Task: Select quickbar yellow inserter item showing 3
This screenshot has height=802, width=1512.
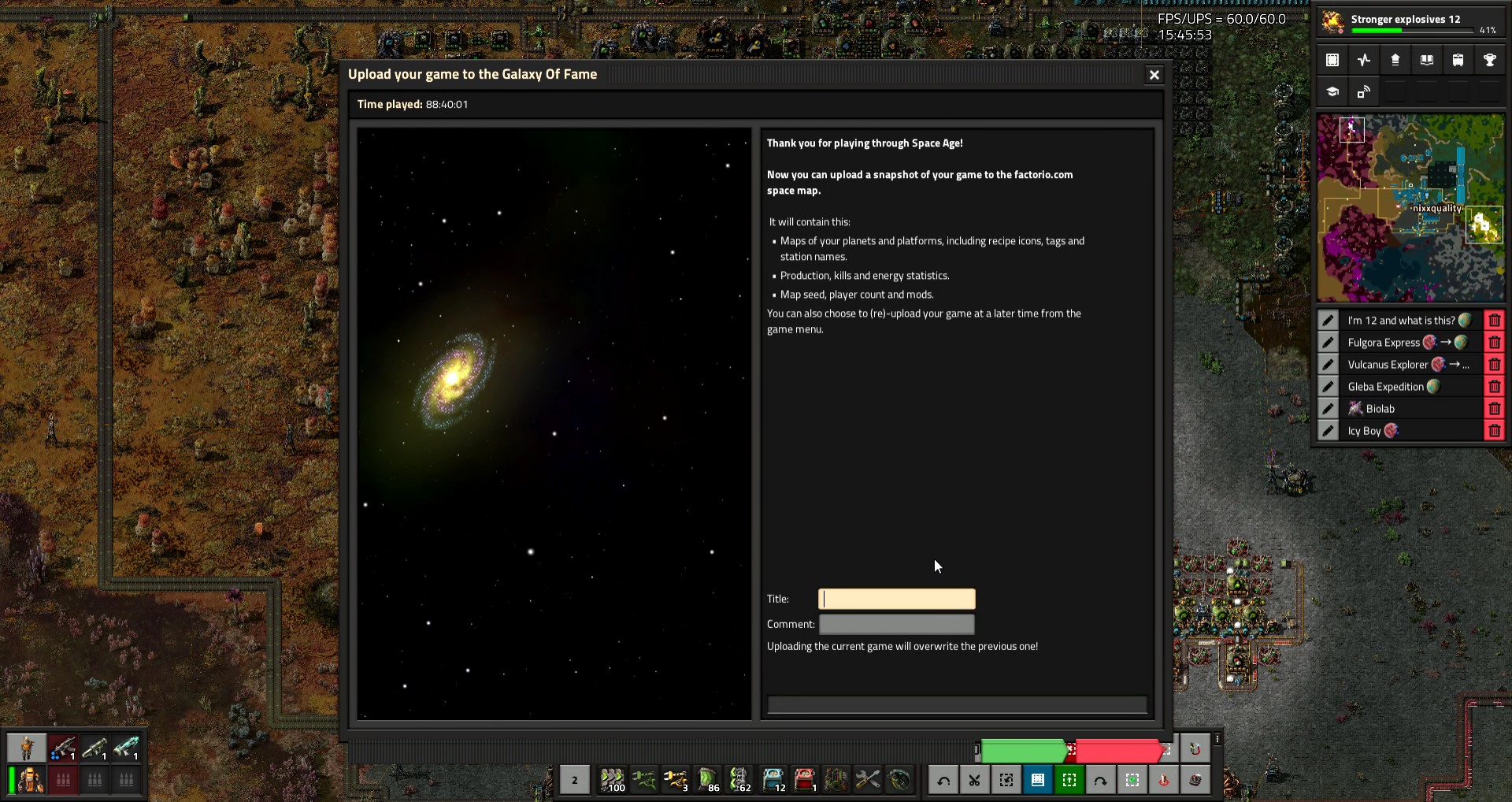Action: point(676,780)
